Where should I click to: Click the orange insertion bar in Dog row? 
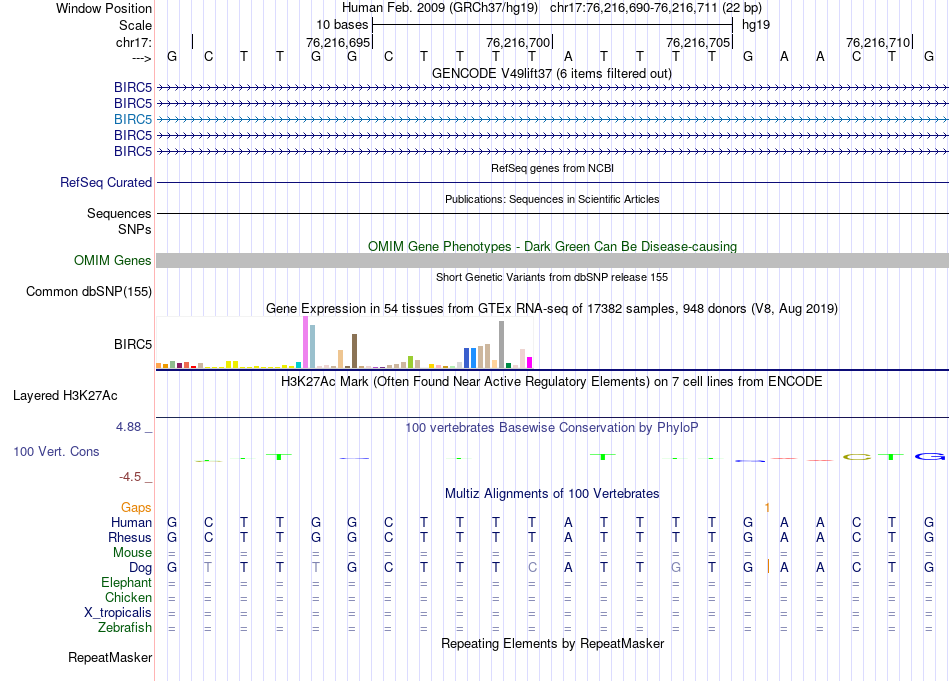point(768,567)
